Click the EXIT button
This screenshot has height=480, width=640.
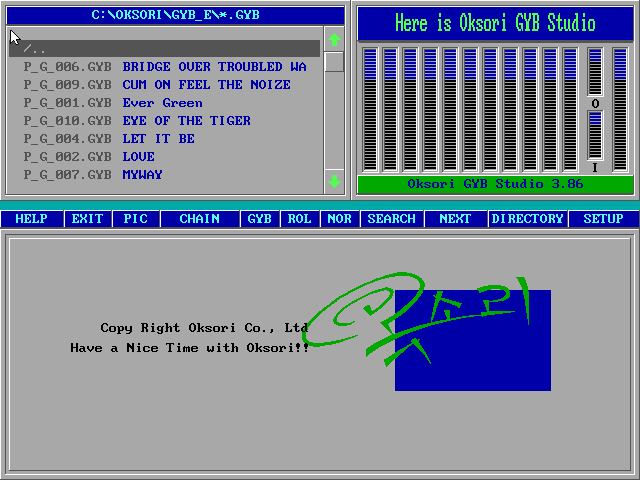coord(87,219)
